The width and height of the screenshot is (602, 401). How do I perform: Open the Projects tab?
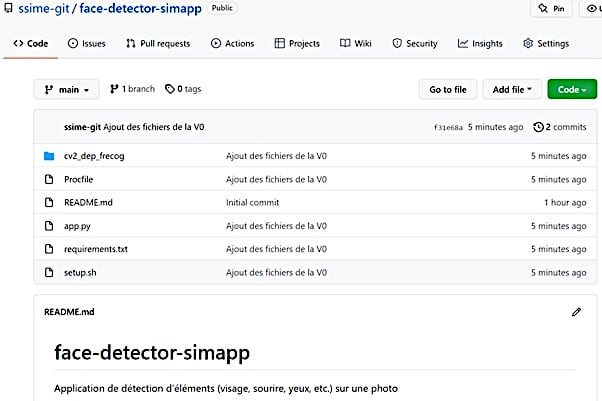tap(297, 43)
